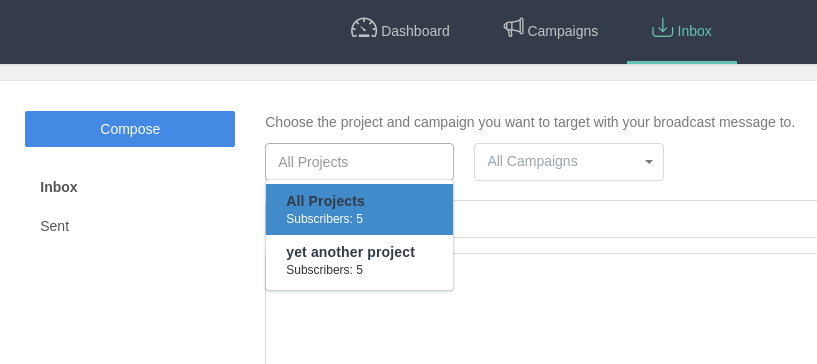This screenshot has height=364, width=817.
Task: Click the Campaigns megaphone icon
Action: (x=513, y=28)
